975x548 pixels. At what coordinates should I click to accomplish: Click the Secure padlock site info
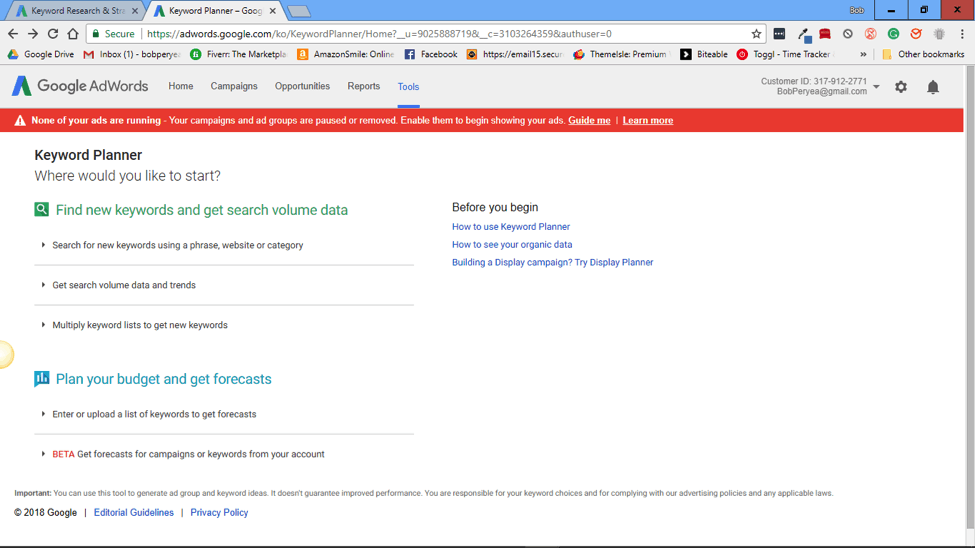pos(113,34)
